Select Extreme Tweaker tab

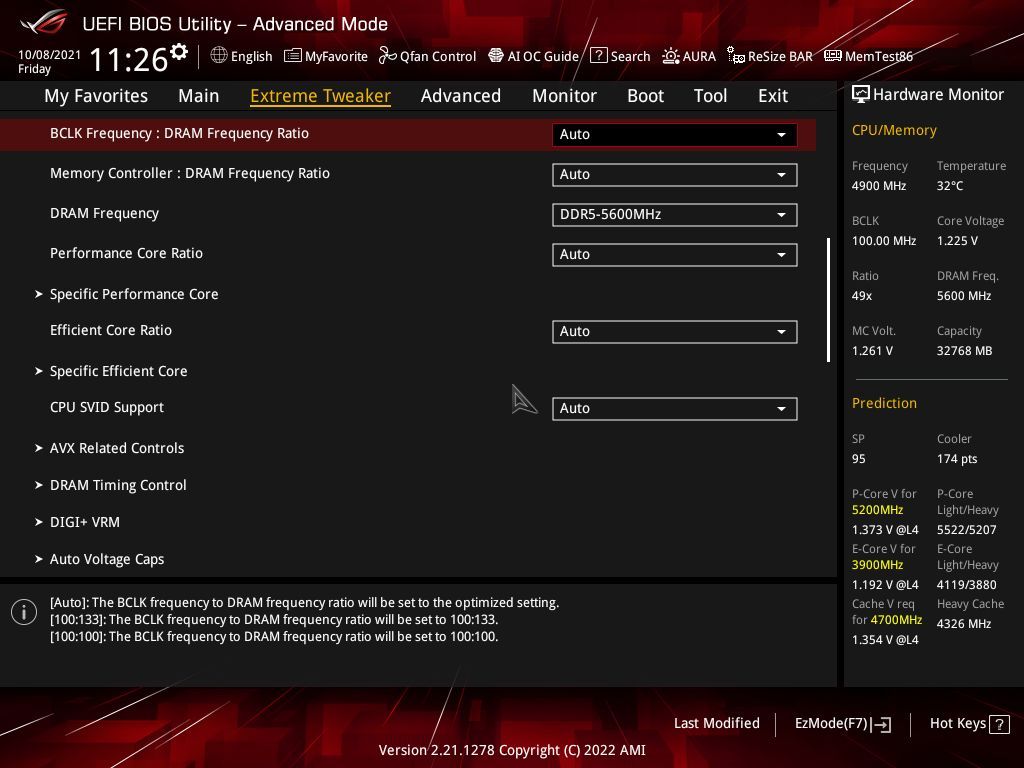point(321,96)
